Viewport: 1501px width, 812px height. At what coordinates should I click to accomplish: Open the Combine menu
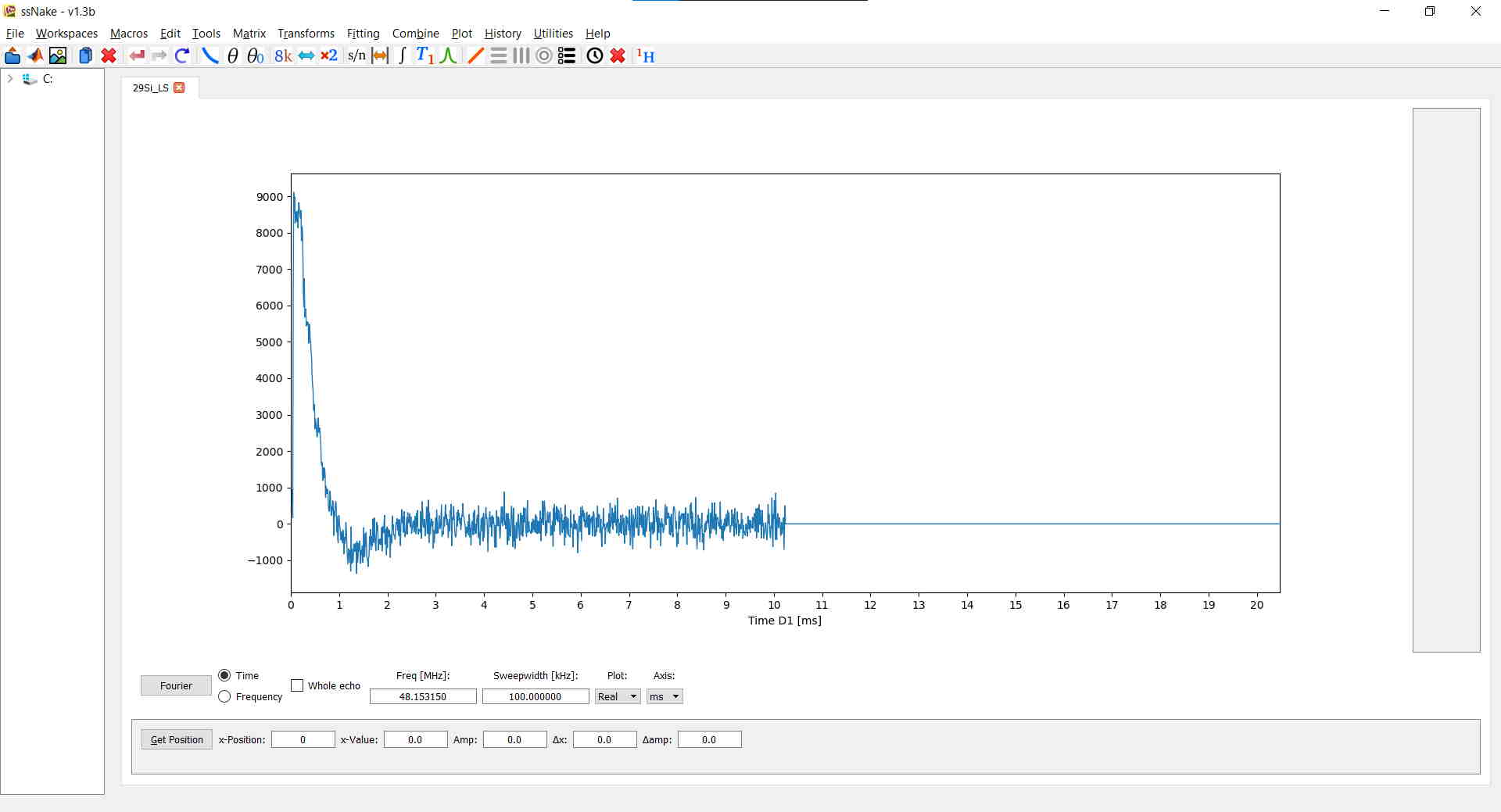415,34
